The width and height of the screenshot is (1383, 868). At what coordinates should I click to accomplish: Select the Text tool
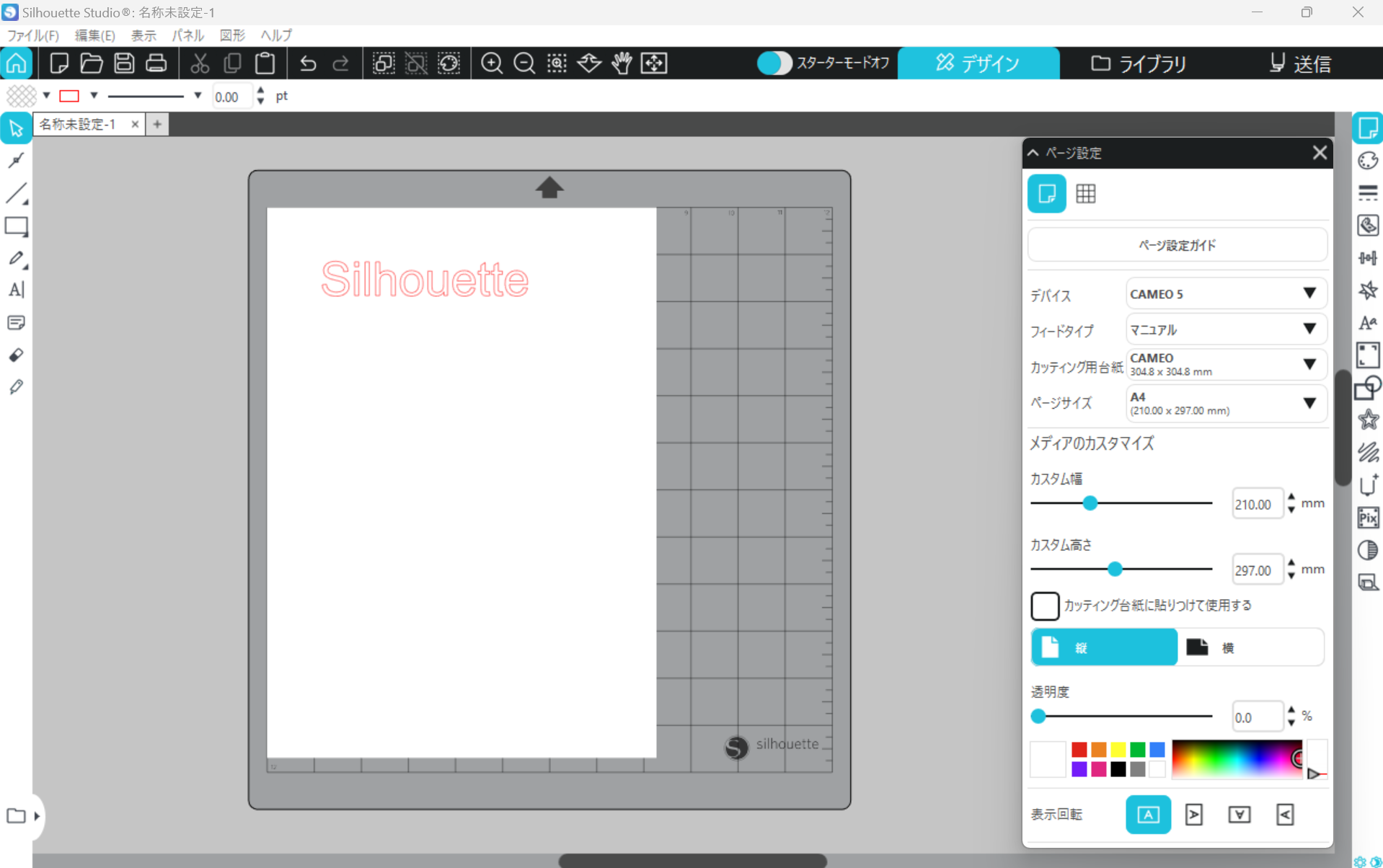(x=16, y=290)
